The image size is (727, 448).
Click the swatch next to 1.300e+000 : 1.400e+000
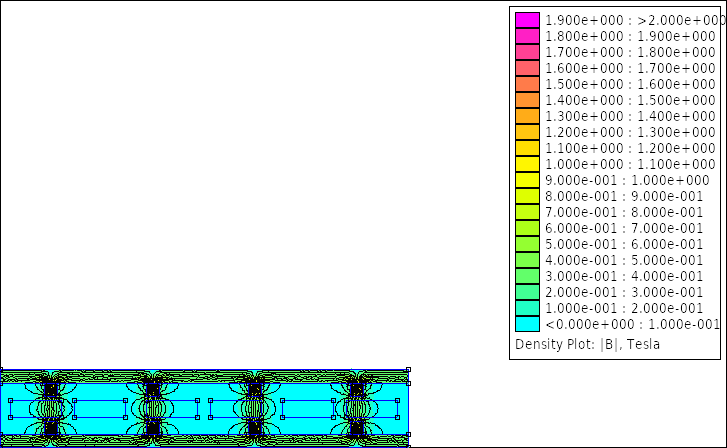coord(527,116)
